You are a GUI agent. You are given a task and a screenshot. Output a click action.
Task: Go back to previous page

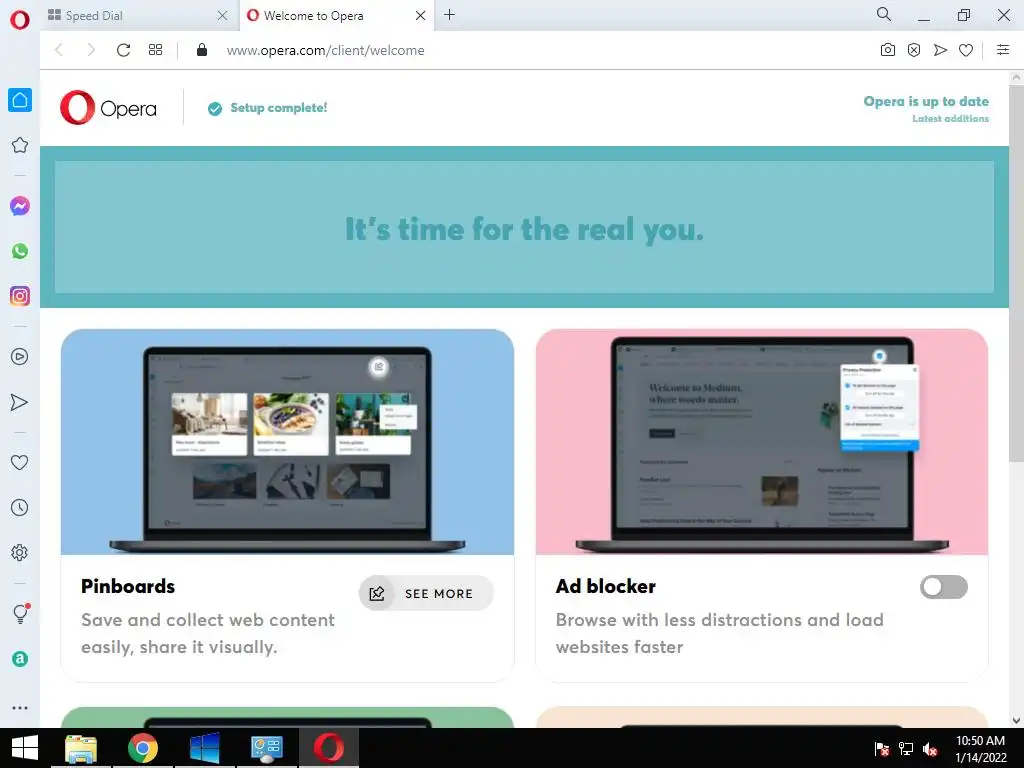(x=59, y=50)
